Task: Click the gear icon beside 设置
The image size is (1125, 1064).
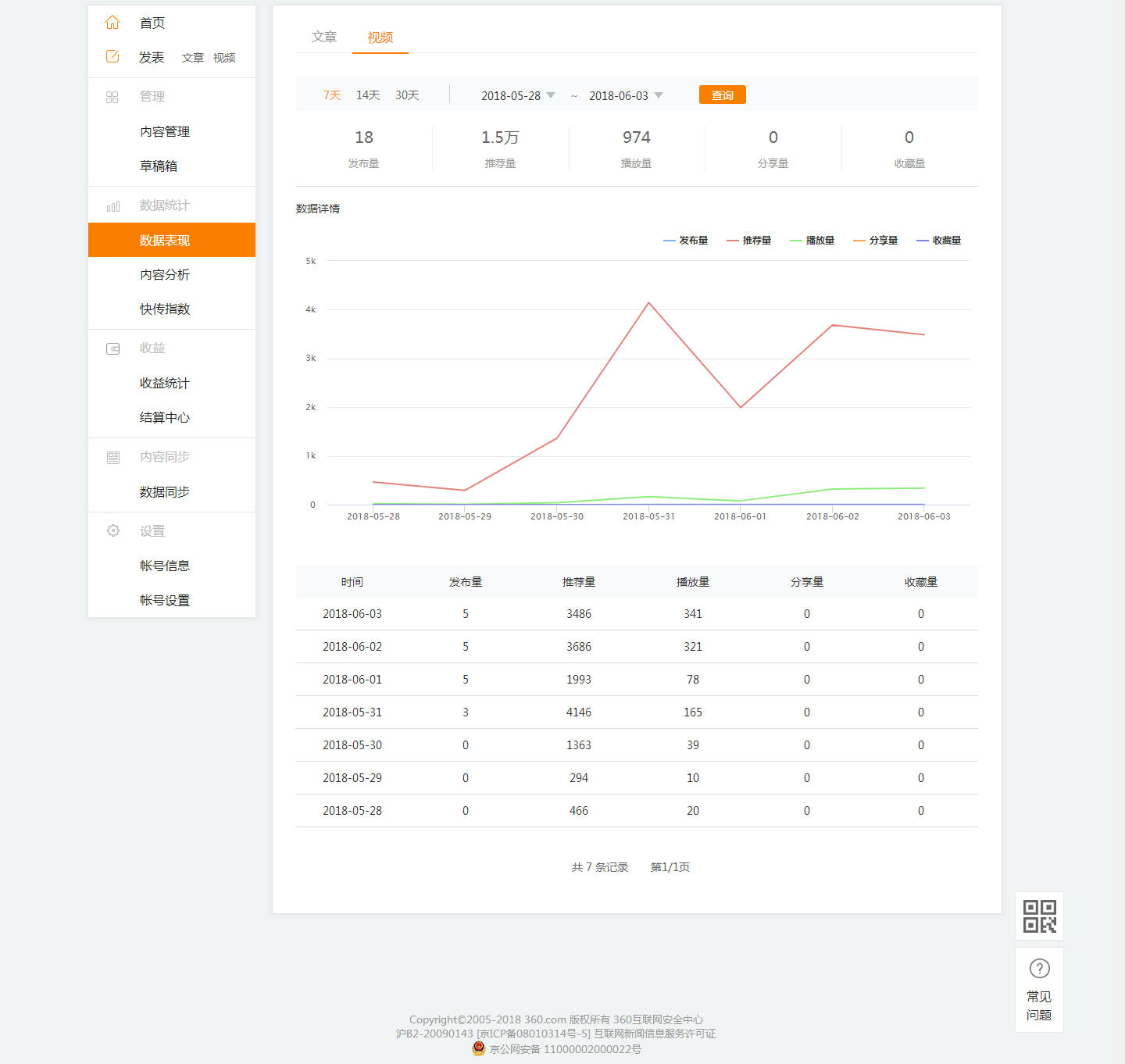Action: [113, 530]
